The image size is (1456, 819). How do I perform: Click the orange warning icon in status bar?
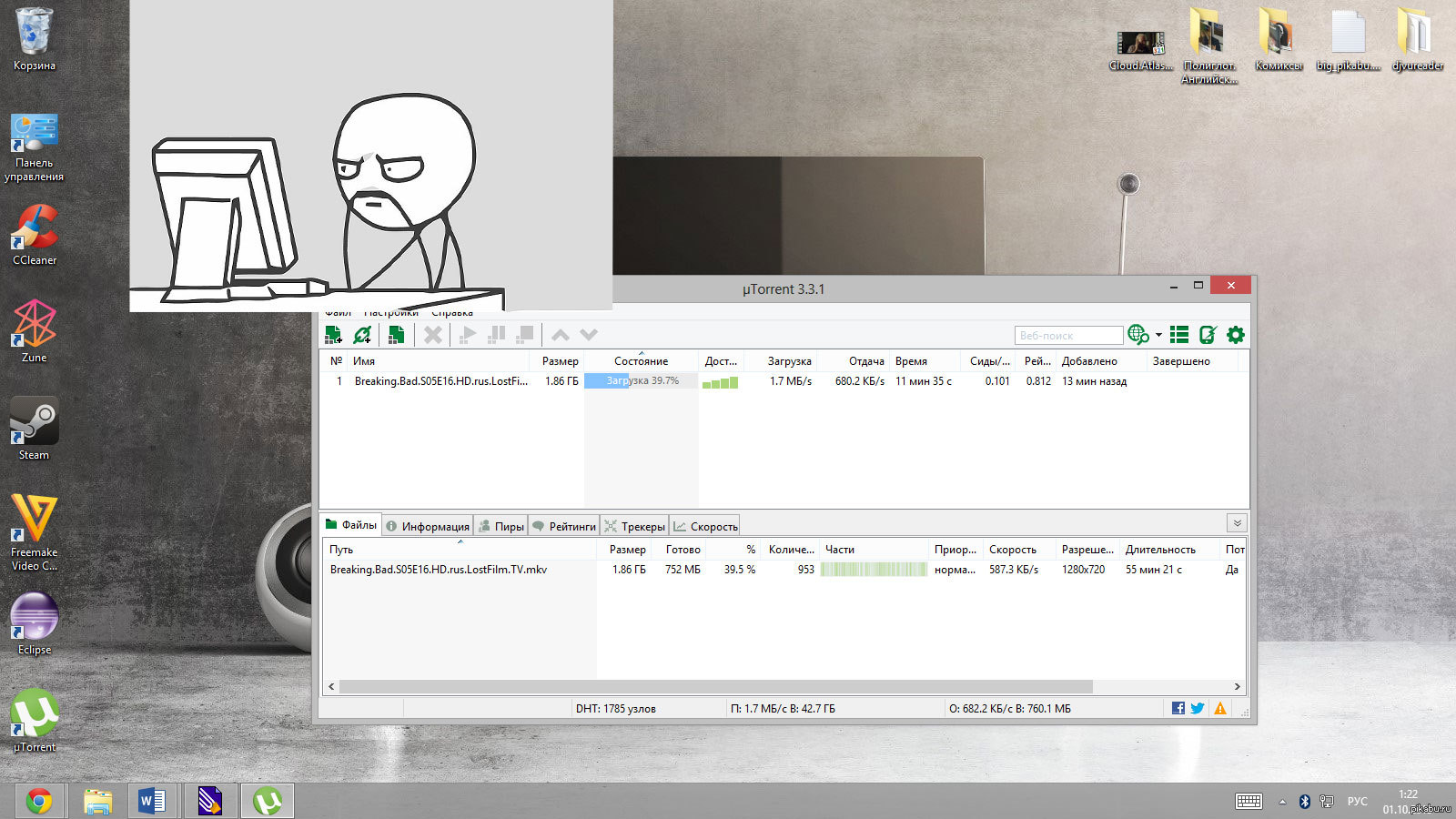[x=1220, y=708]
